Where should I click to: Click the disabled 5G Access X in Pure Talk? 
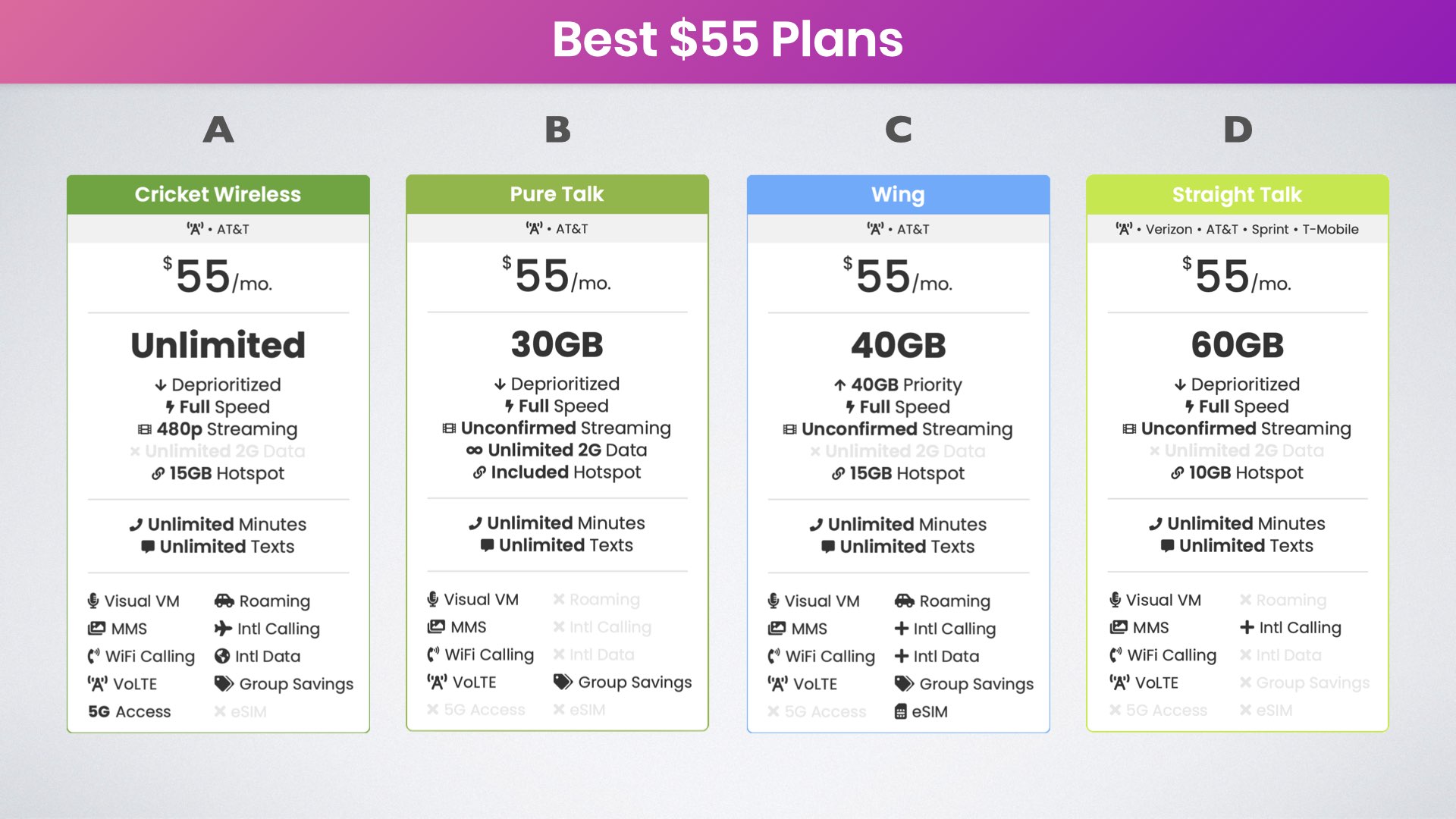[433, 710]
